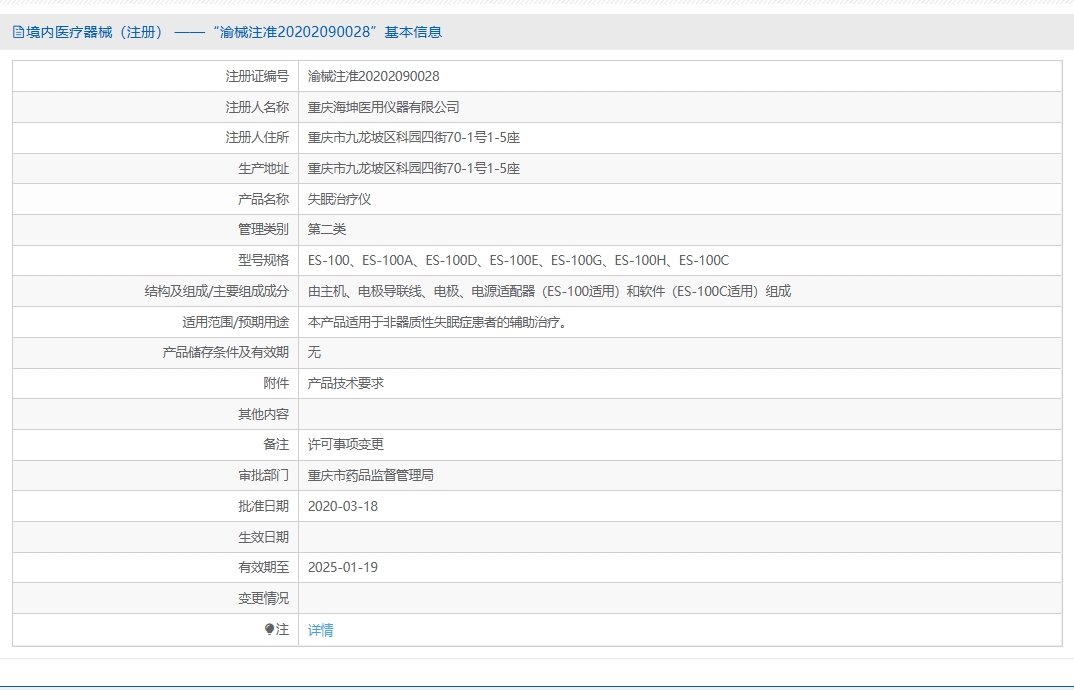
Task: Click the 注册证编号 row label
Action: click(258, 76)
